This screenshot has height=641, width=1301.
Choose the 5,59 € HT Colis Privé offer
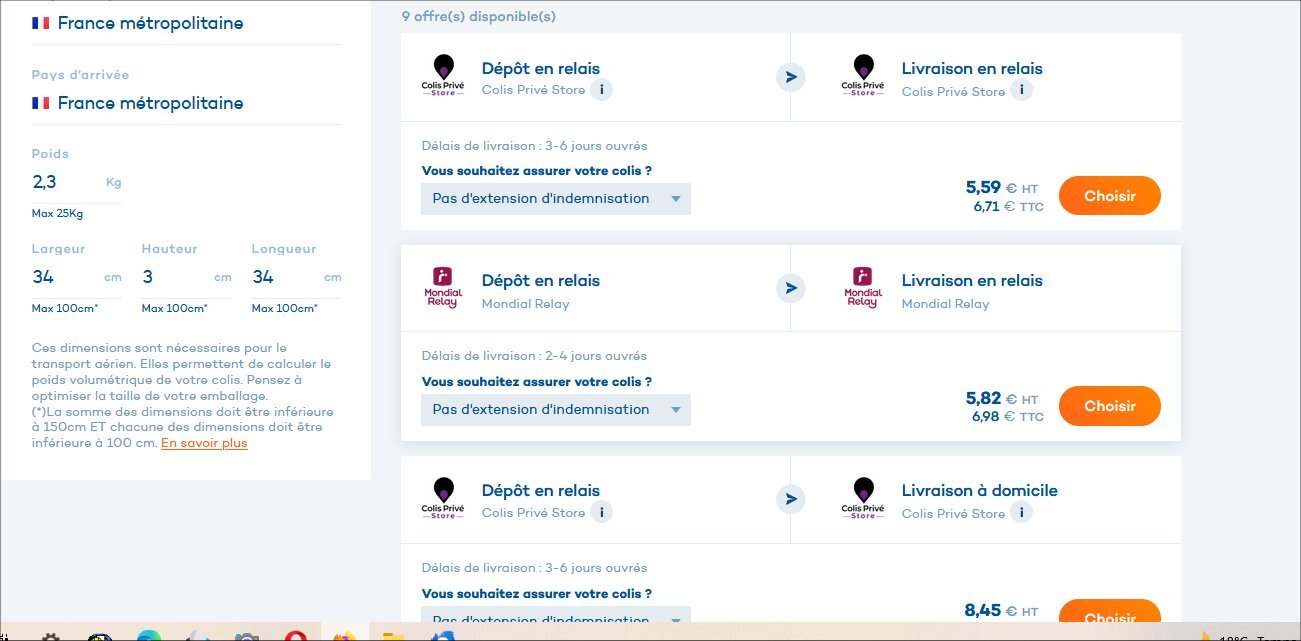tap(1110, 196)
